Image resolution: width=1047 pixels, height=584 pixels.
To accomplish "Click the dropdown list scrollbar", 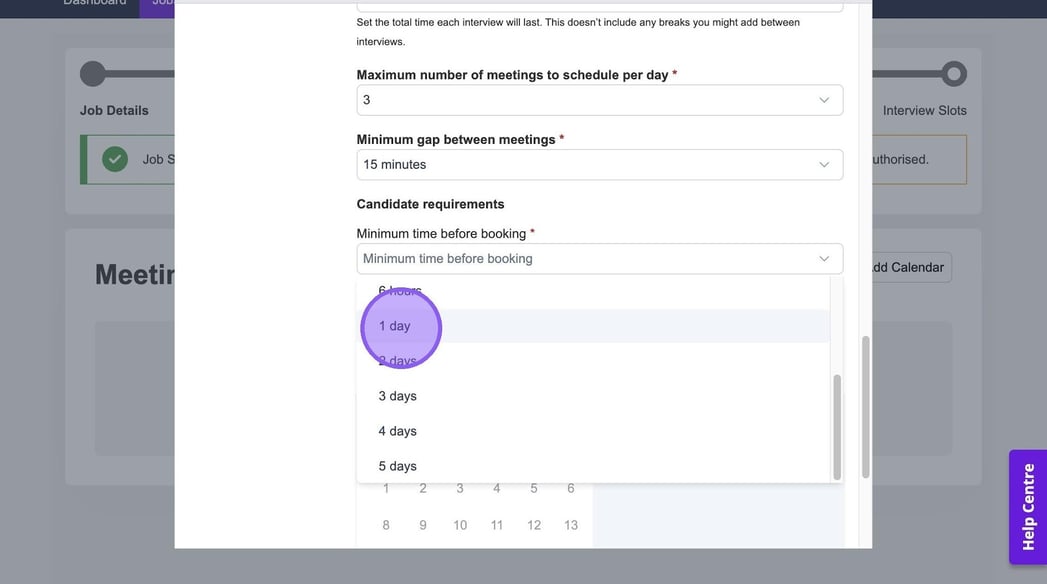I will click(x=837, y=425).
